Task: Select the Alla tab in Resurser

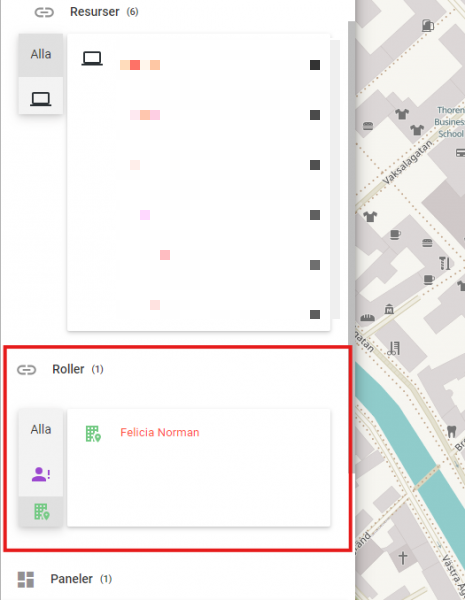Action: 41,55
